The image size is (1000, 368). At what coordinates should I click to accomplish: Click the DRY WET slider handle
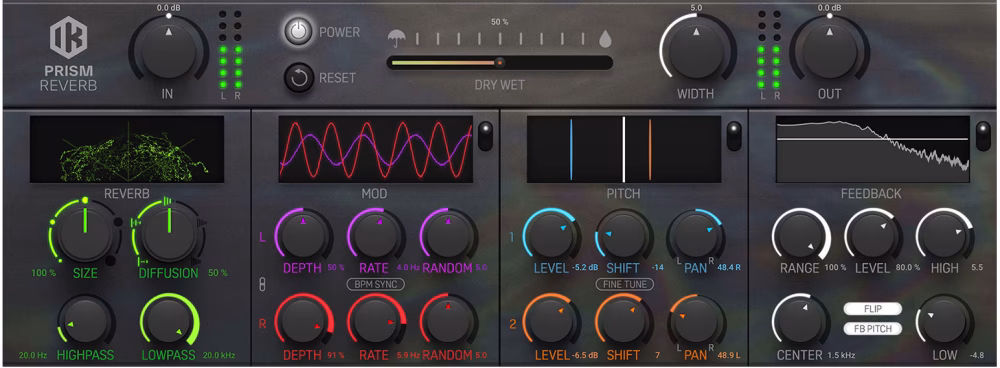click(x=499, y=63)
